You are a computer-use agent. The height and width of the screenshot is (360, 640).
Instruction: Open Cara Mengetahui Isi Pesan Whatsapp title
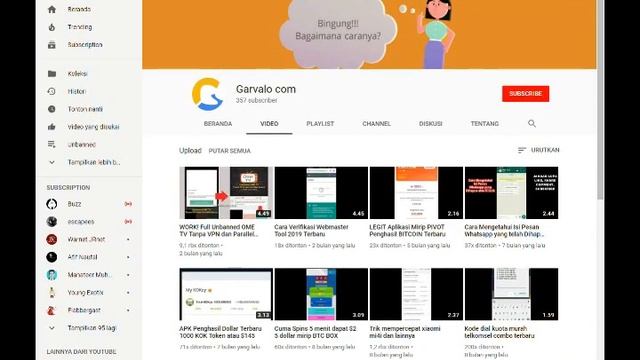click(x=504, y=231)
